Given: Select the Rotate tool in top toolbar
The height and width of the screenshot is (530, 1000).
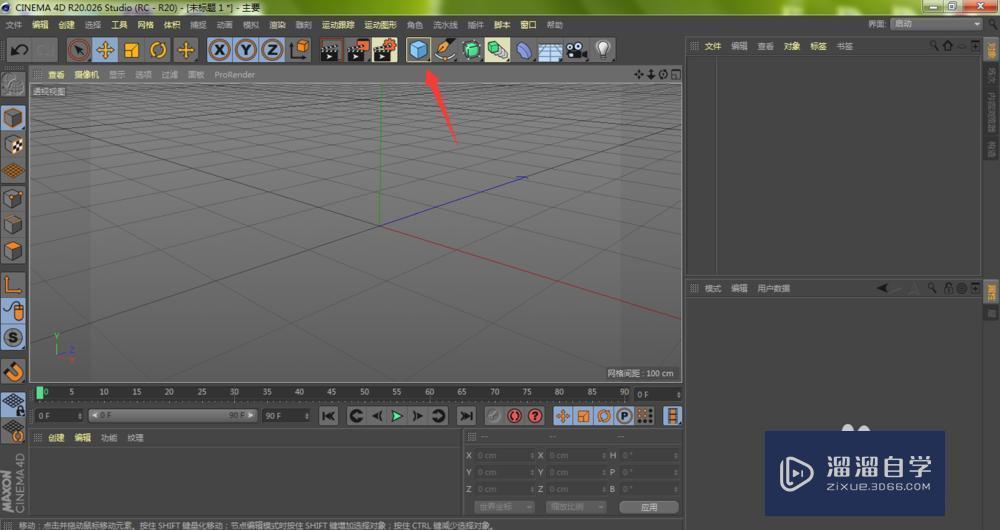Looking at the screenshot, I should coord(158,49).
